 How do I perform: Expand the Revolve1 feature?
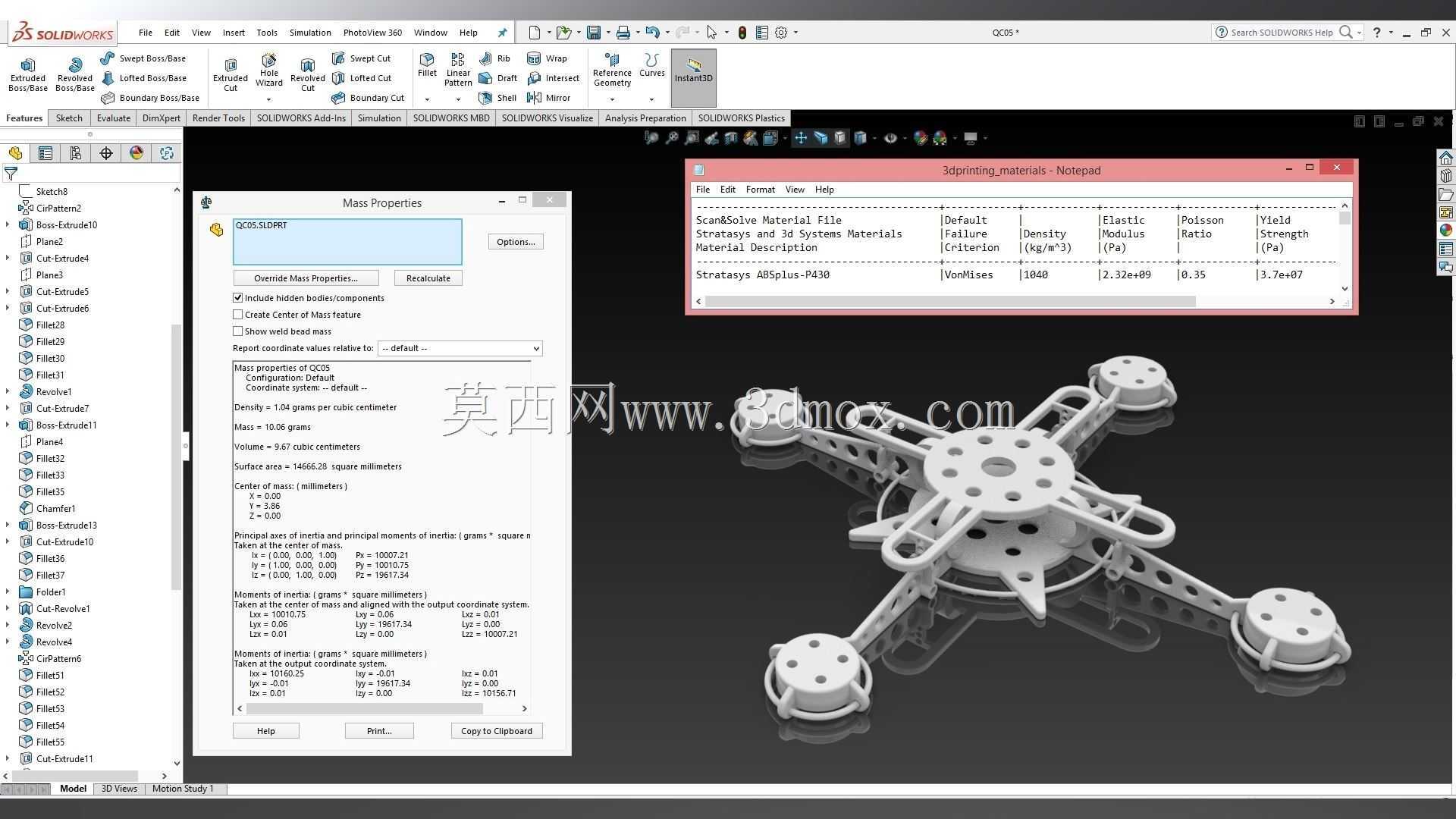(8, 392)
